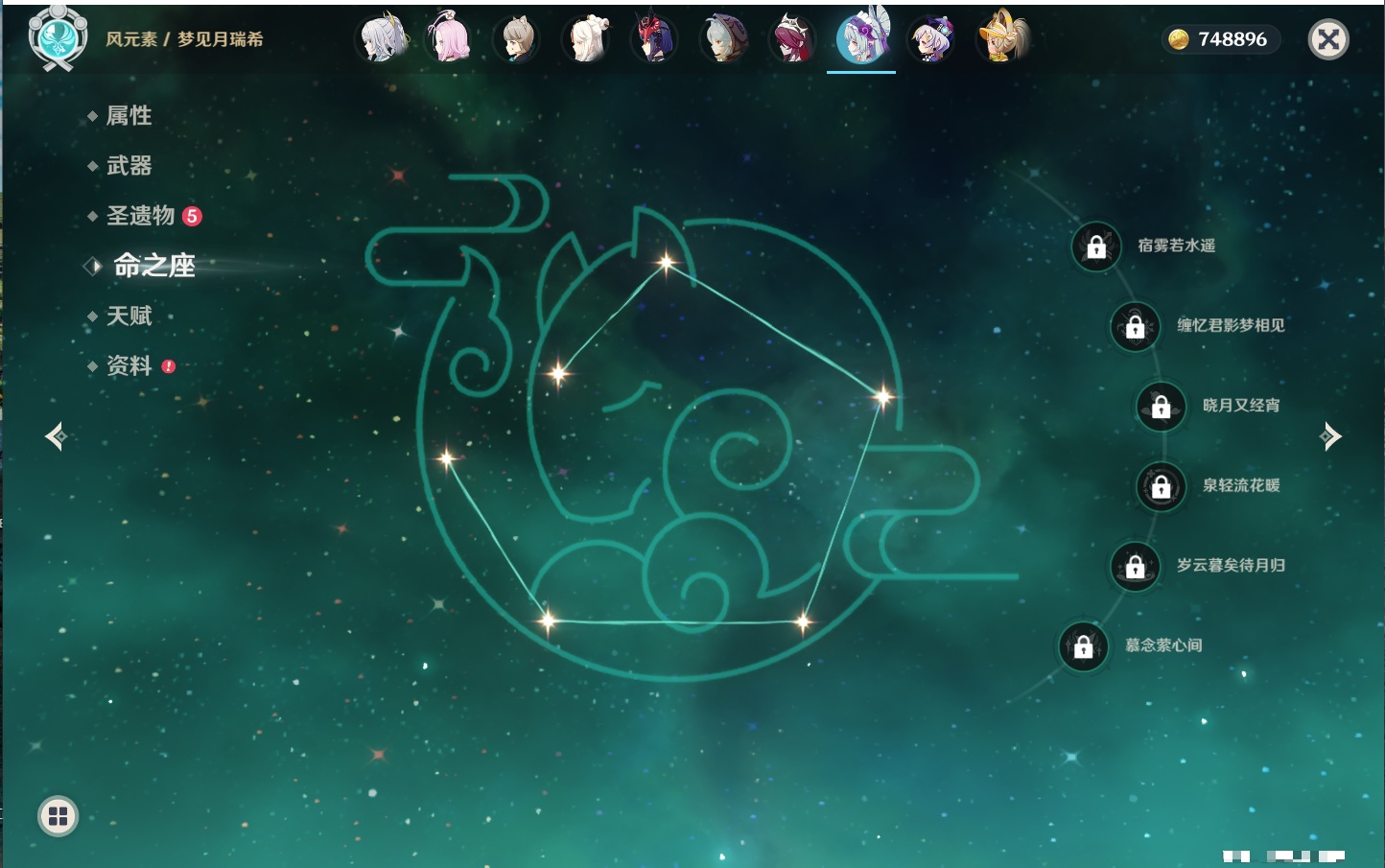
Task: Open the locked 晓月又经宵 constellation icon
Action: (1161, 406)
